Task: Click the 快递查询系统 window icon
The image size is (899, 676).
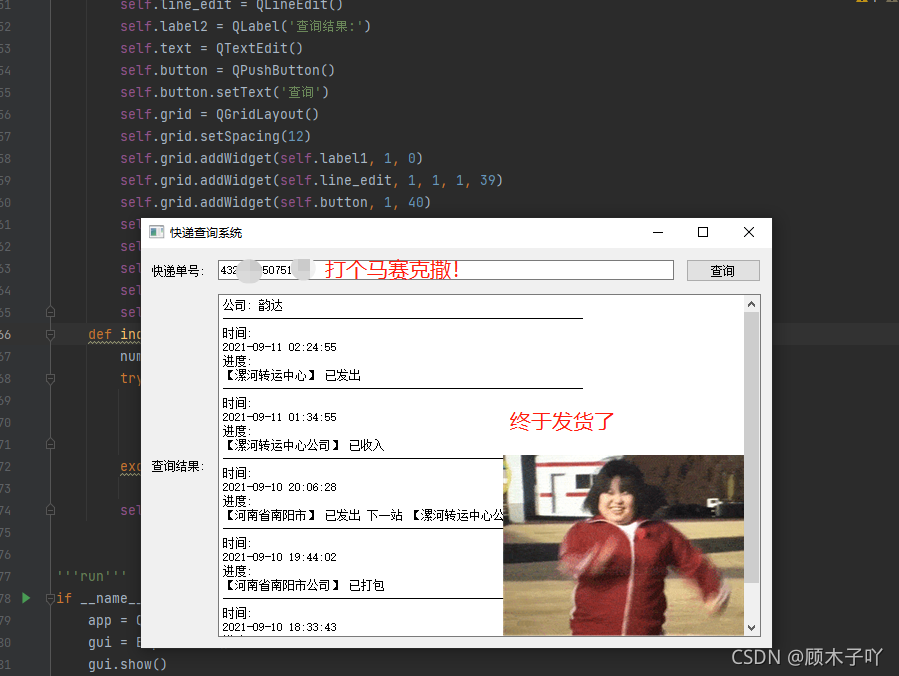Action: [156, 232]
